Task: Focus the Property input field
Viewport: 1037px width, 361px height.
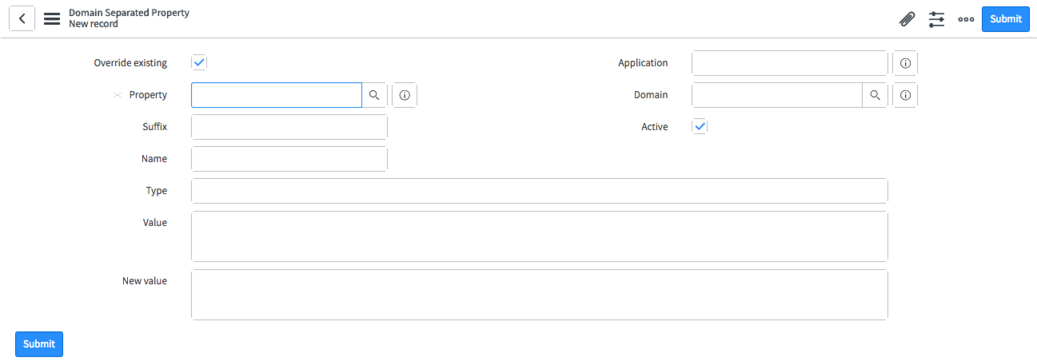Action: tap(276, 95)
